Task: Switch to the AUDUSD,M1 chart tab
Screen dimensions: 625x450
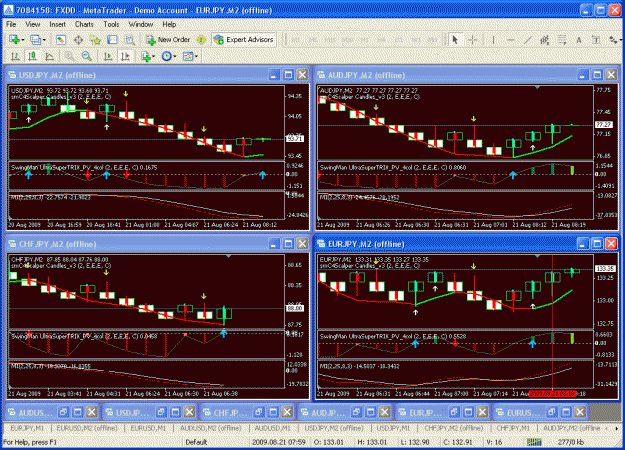Action: 273,428
